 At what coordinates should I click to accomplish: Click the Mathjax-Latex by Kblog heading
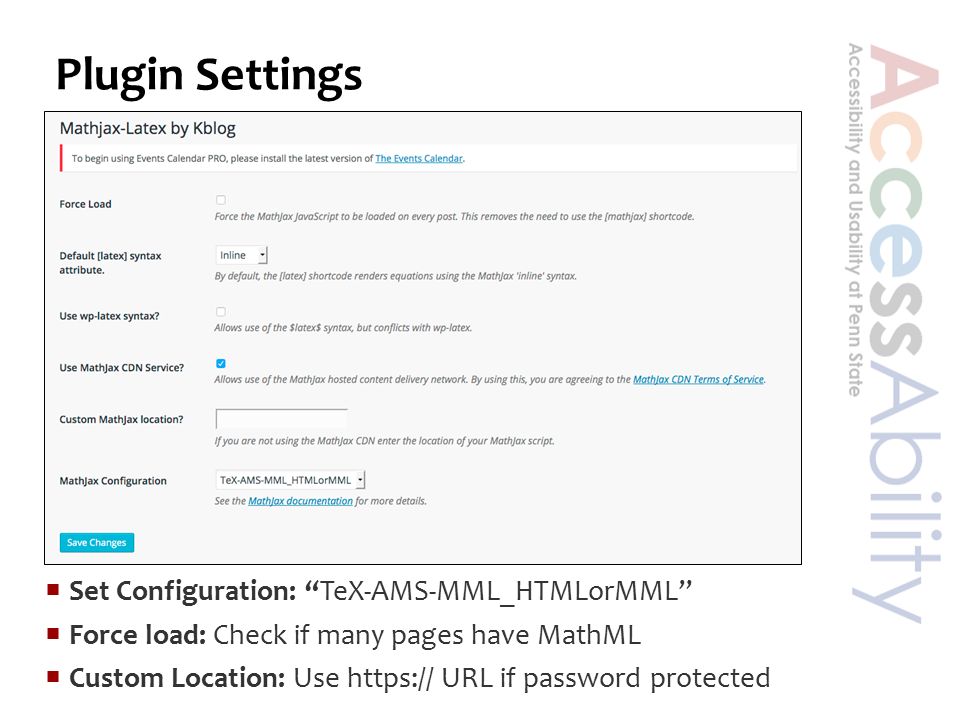[148, 129]
